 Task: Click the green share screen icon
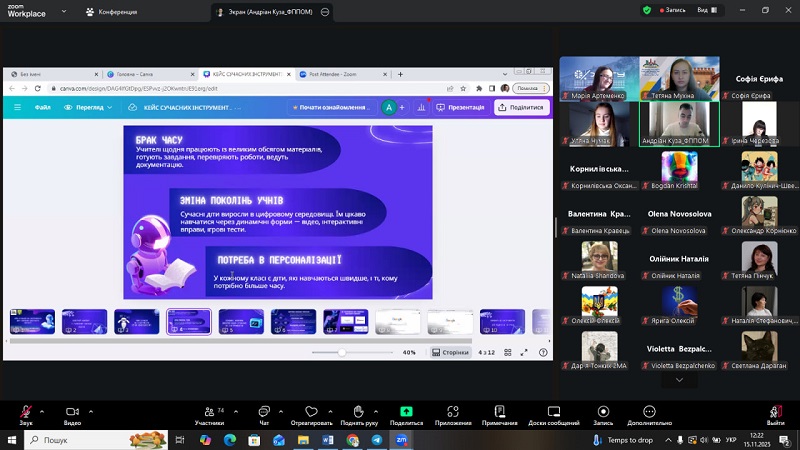coord(406,411)
